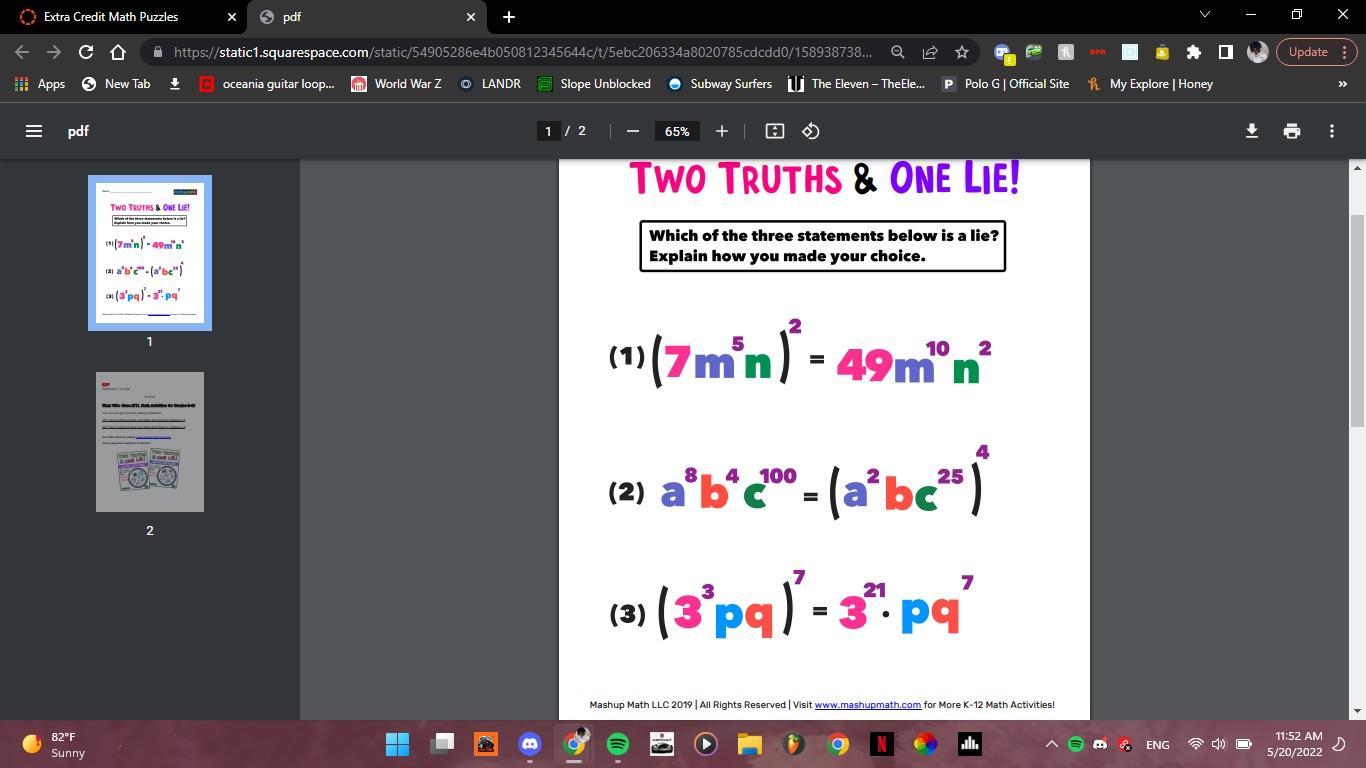The width and height of the screenshot is (1366, 768).
Task: Bookmark this page with the star
Action: tap(961, 52)
